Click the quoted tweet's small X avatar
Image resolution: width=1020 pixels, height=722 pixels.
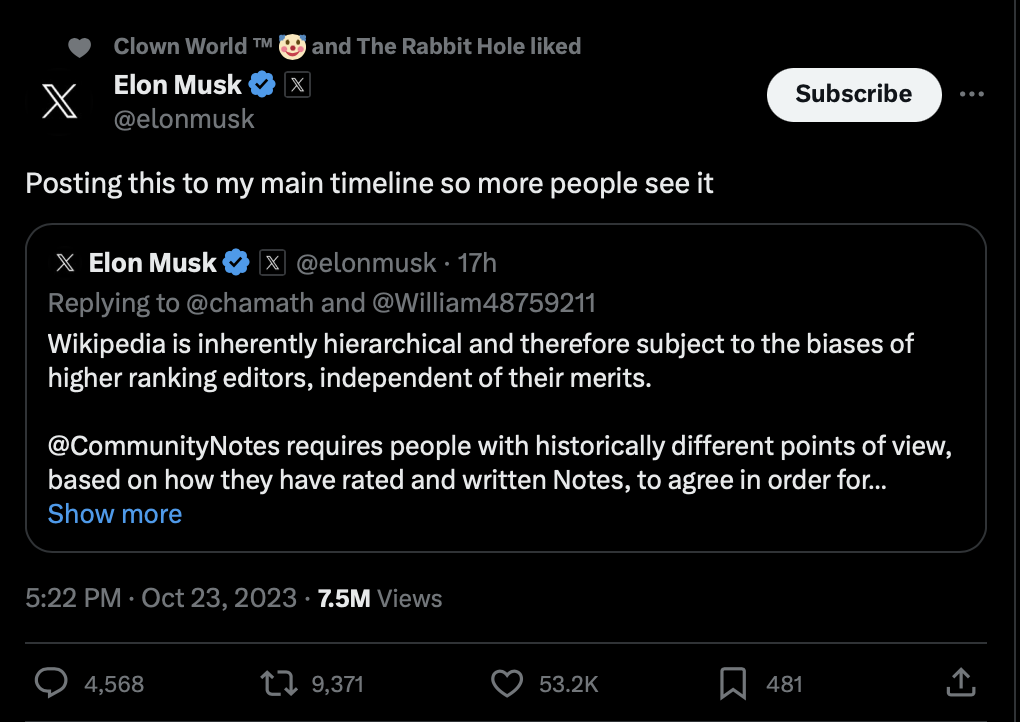(65, 263)
